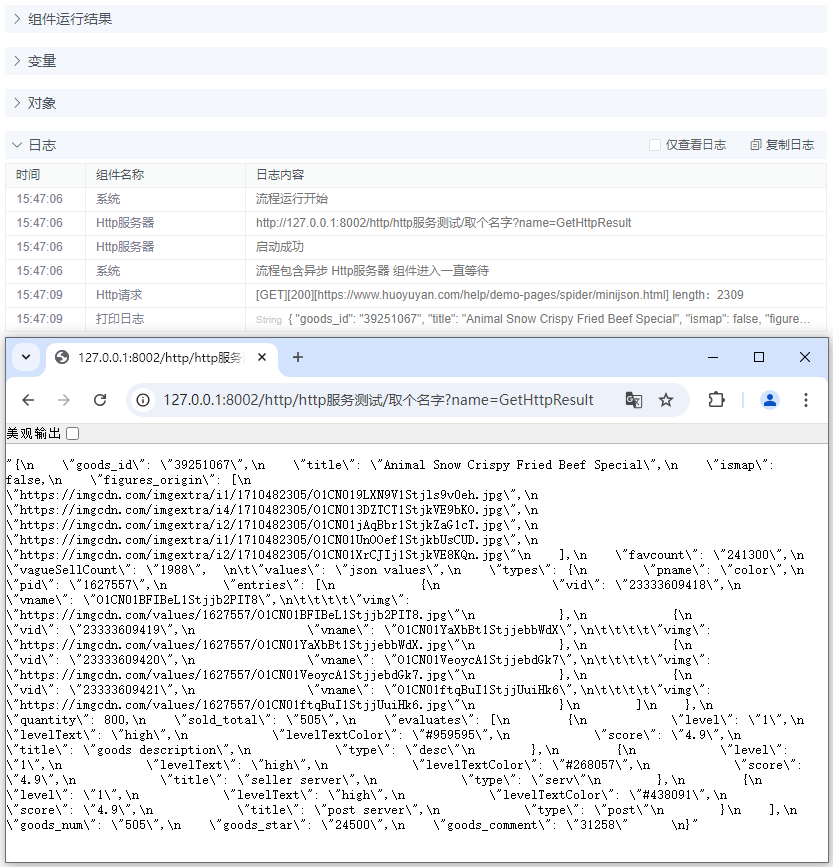833x867 pixels.
Task: Click the browser back arrow
Action: tap(27, 398)
